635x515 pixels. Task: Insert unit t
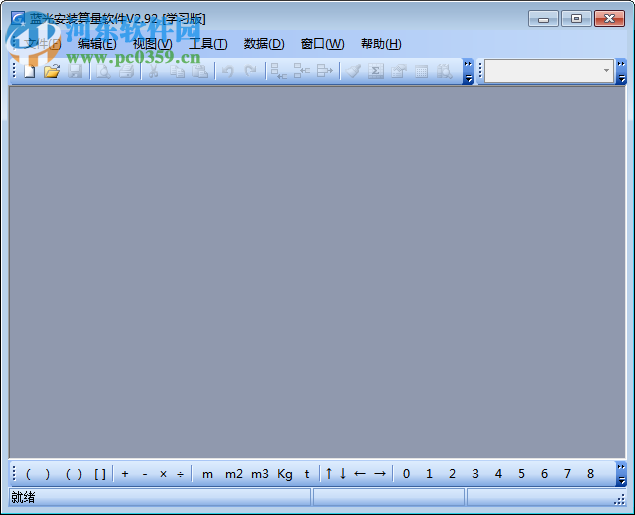pyautogui.click(x=307, y=474)
